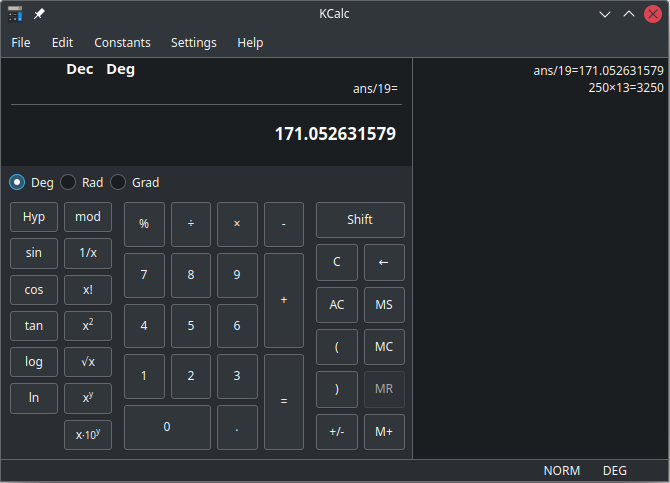This screenshot has width=670, height=483.
Task: Click digit 8 key
Action: (191, 275)
